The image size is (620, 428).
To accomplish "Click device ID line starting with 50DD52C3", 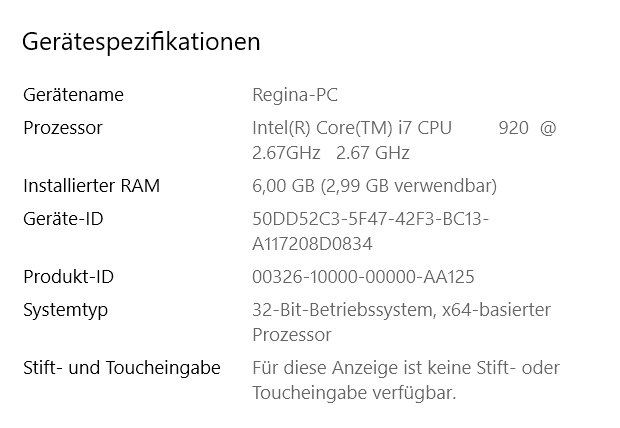I will pos(370,219).
